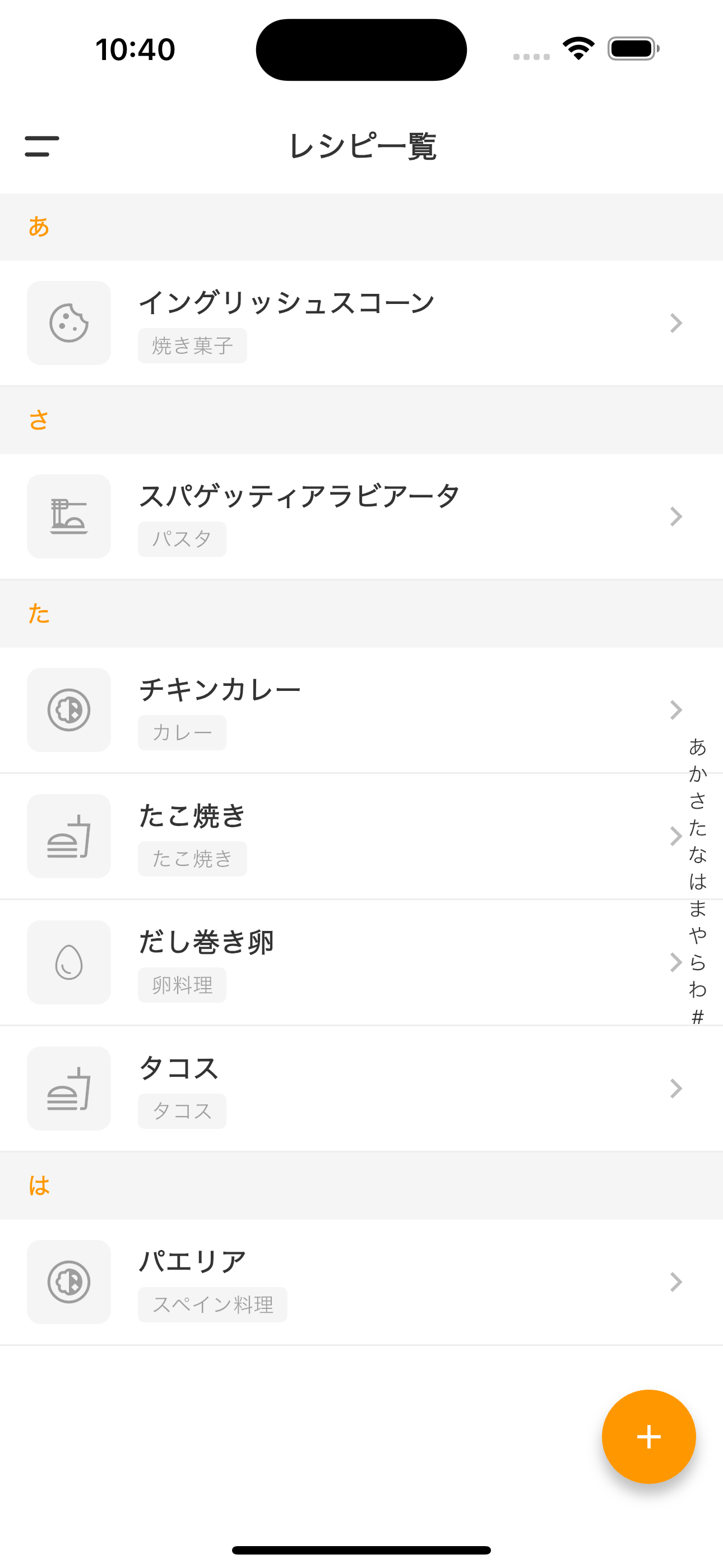Open the hamburger side menu
This screenshot has height=1568, width=723.
coord(42,146)
